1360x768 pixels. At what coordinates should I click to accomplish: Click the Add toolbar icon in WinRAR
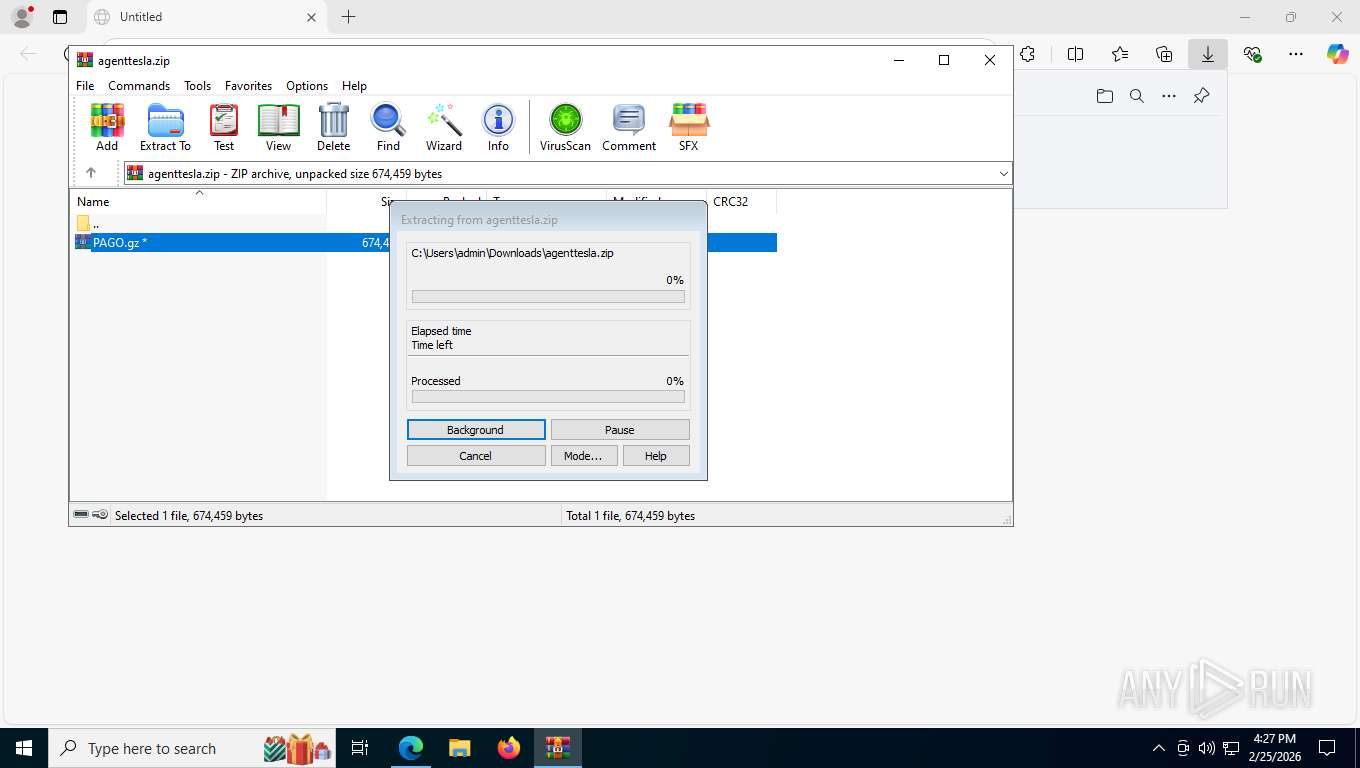pos(107,127)
